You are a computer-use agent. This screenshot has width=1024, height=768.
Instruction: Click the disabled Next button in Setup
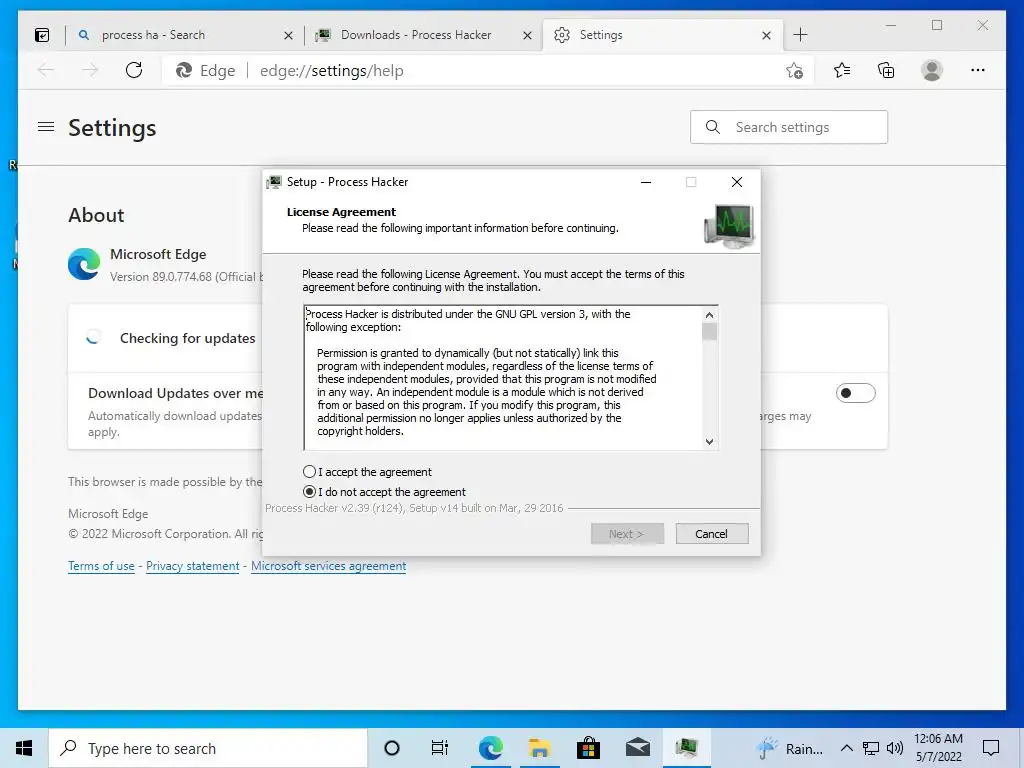coord(627,534)
